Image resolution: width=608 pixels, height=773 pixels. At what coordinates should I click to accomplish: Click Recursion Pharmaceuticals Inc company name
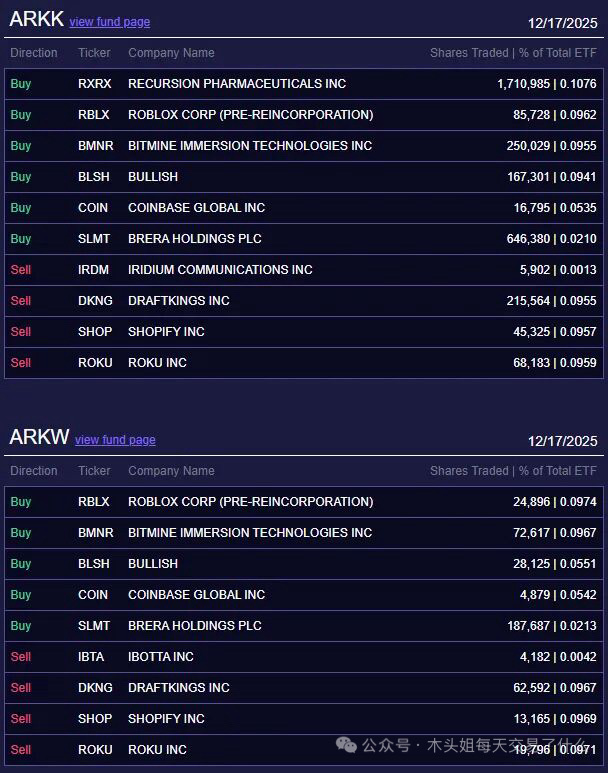point(237,84)
